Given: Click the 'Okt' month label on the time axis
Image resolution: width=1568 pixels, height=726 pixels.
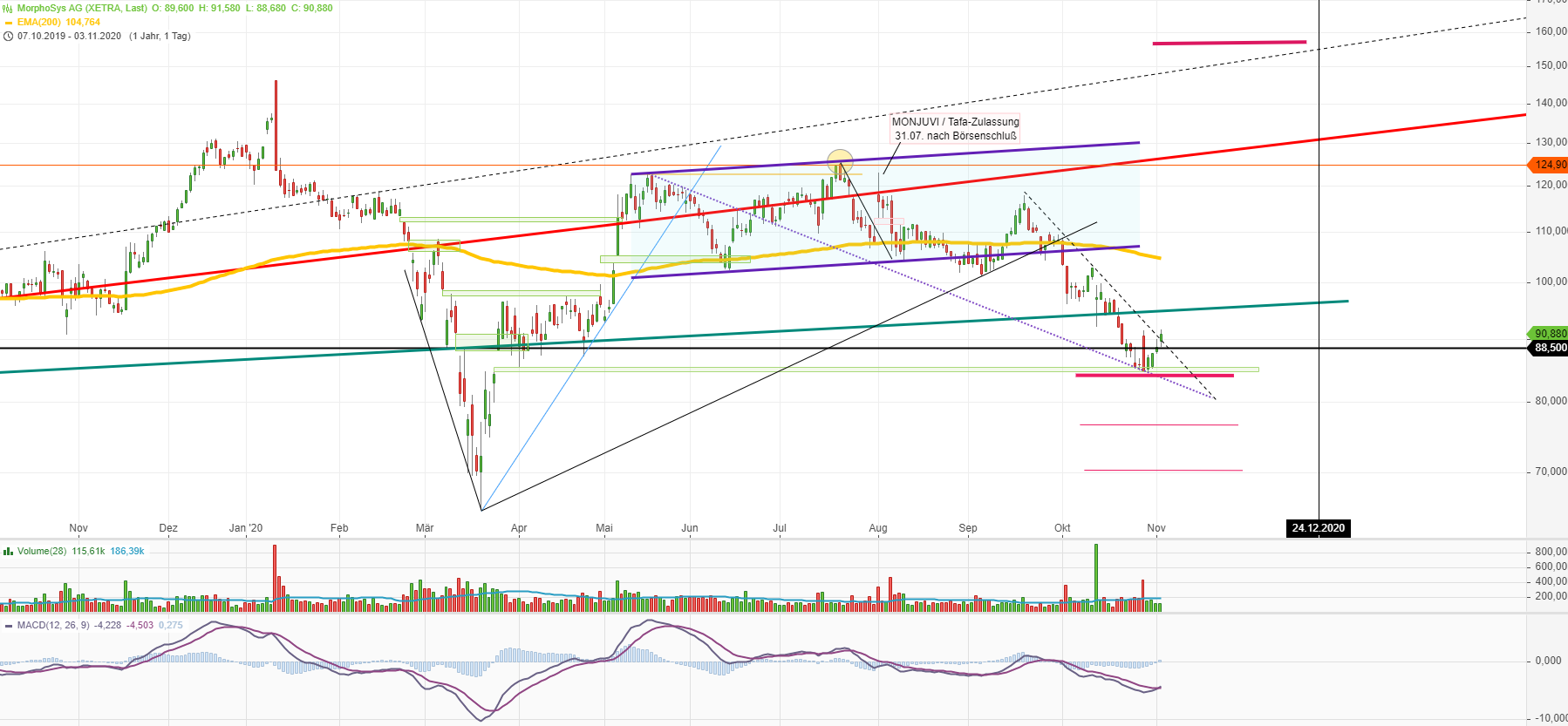Looking at the screenshot, I should click(x=1062, y=528).
